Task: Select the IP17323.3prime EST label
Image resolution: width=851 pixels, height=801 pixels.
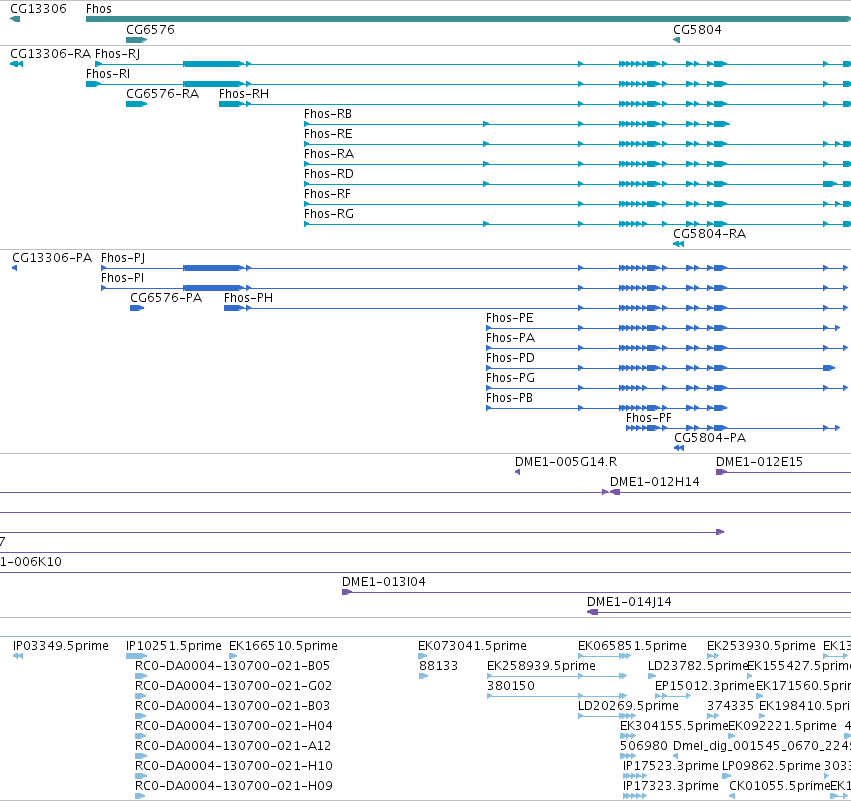Action: (x=671, y=785)
